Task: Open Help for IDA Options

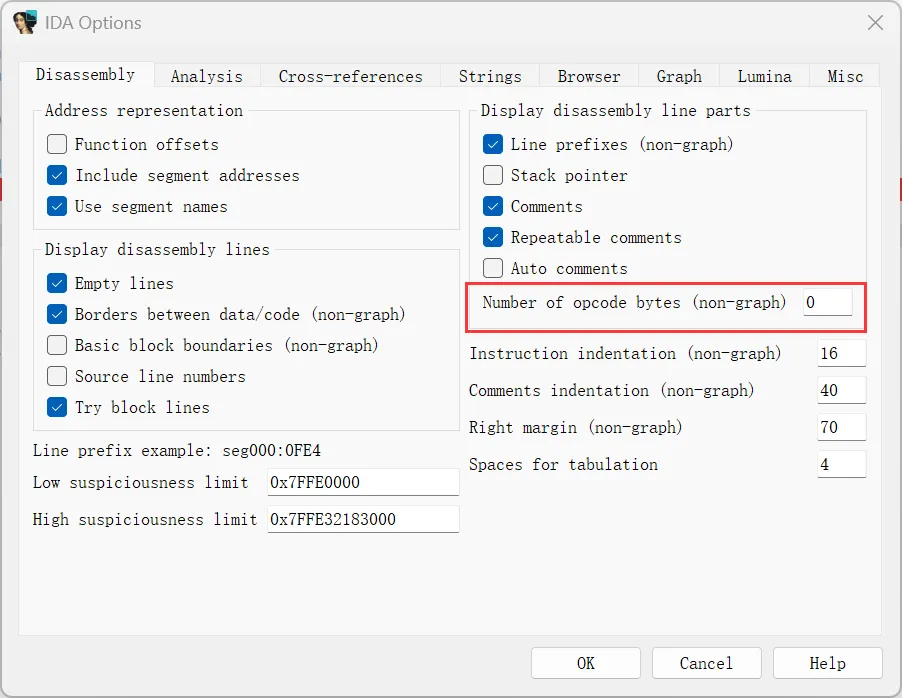Action: click(x=827, y=663)
